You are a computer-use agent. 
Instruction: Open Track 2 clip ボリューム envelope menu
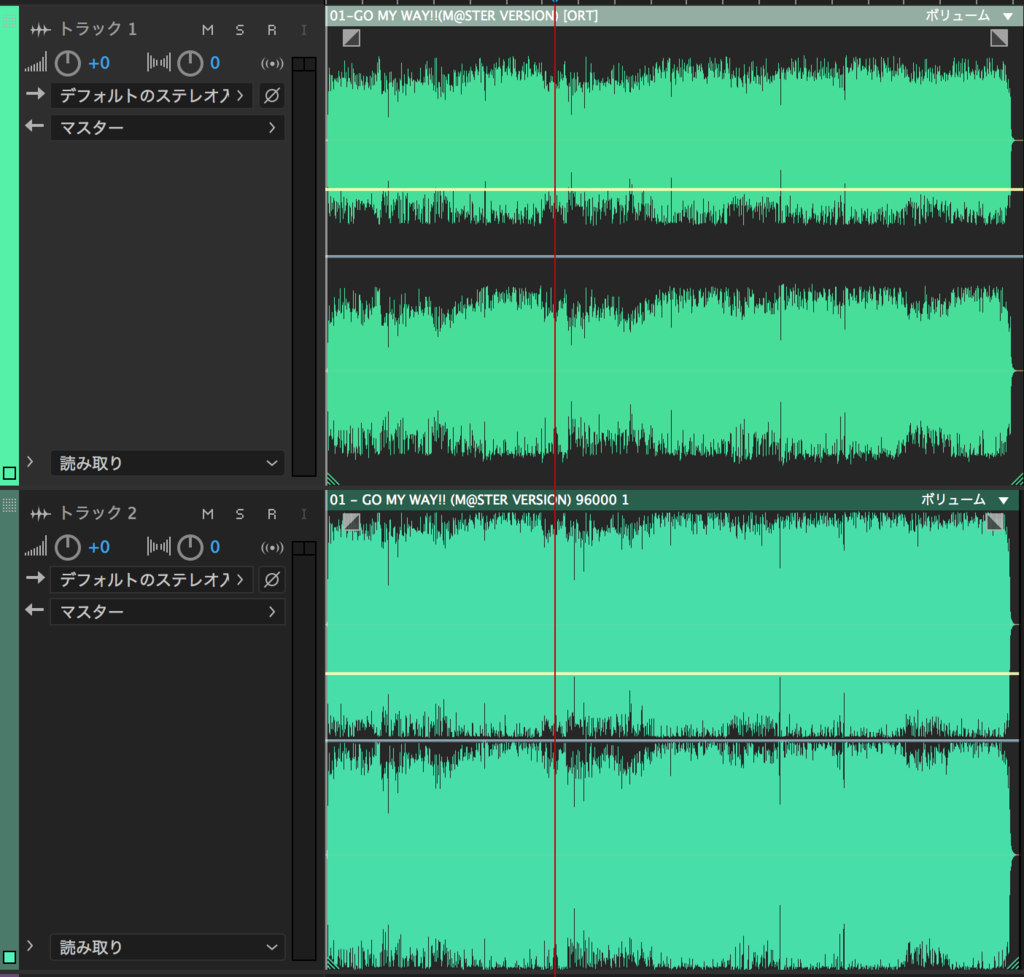pyautogui.click(x=965, y=500)
